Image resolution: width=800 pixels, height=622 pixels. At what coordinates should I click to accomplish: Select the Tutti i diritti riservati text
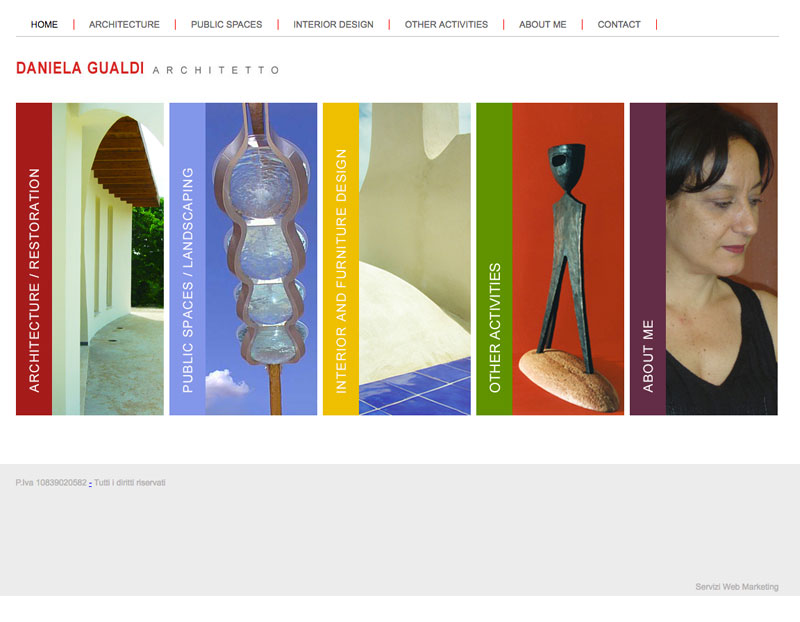point(130,483)
